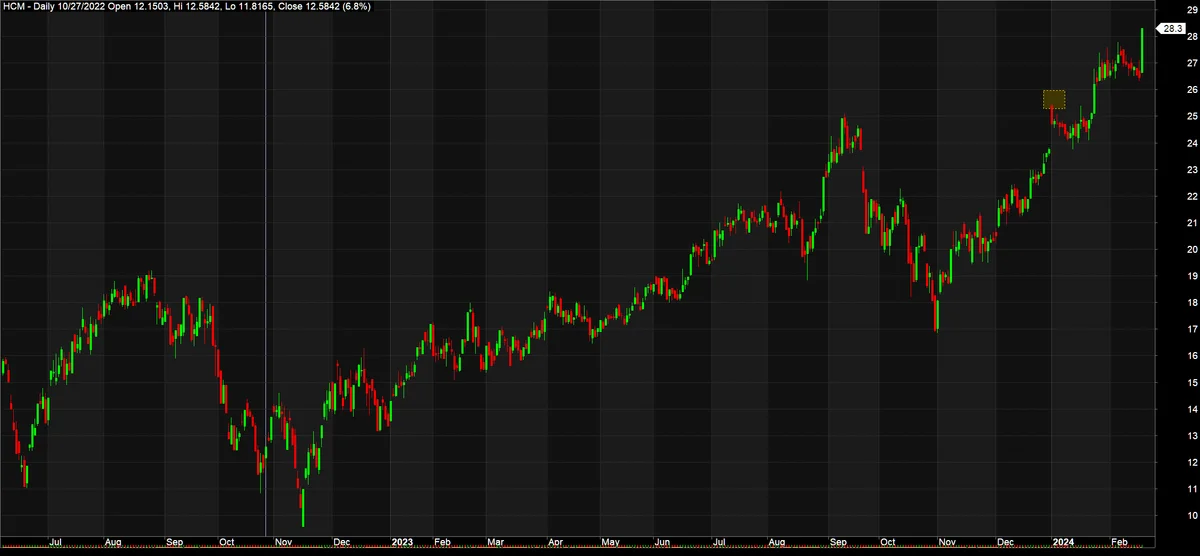Image resolution: width=1200 pixels, height=556 pixels.
Task: Click price axis label 13
Action: coord(1191,436)
